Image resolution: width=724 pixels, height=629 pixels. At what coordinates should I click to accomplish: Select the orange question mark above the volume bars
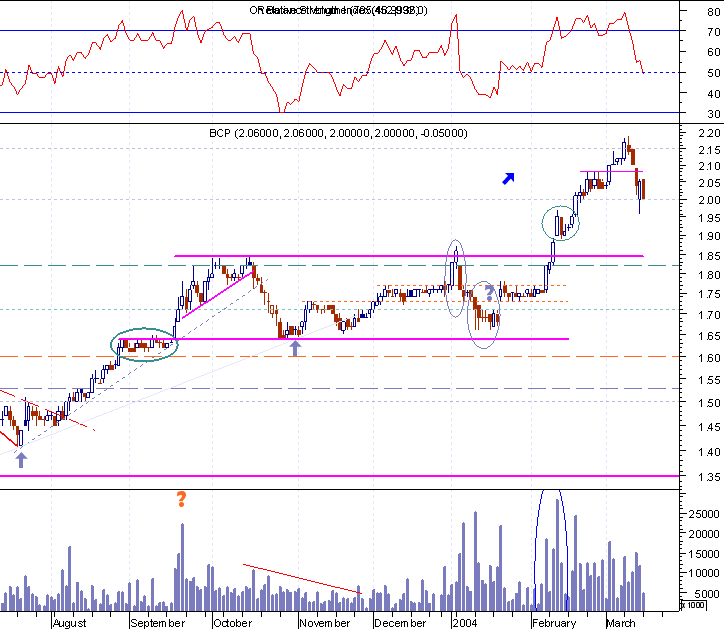tap(181, 499)
